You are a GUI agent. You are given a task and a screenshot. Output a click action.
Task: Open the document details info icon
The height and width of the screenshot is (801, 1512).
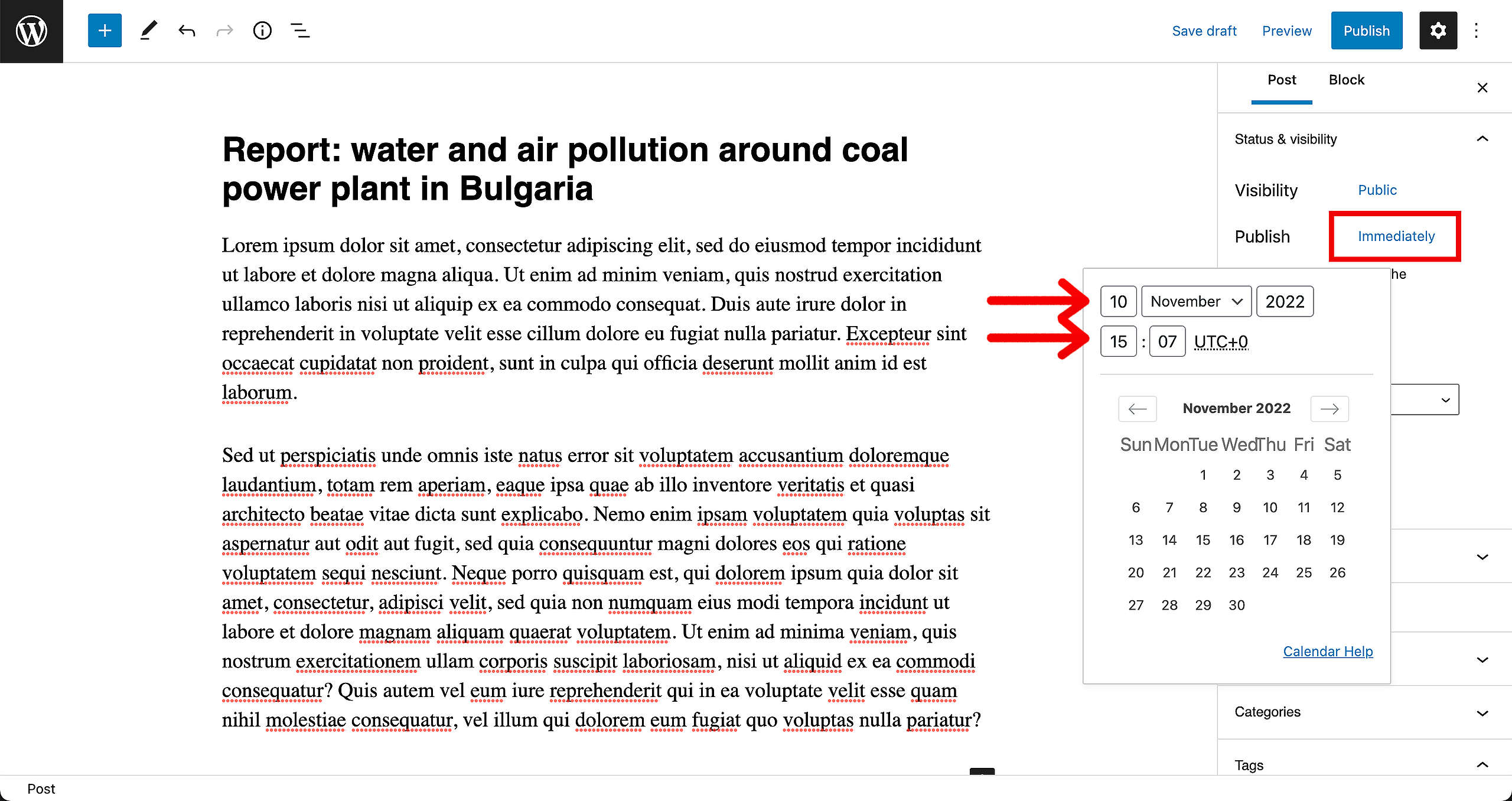click(x=262, y=31)
